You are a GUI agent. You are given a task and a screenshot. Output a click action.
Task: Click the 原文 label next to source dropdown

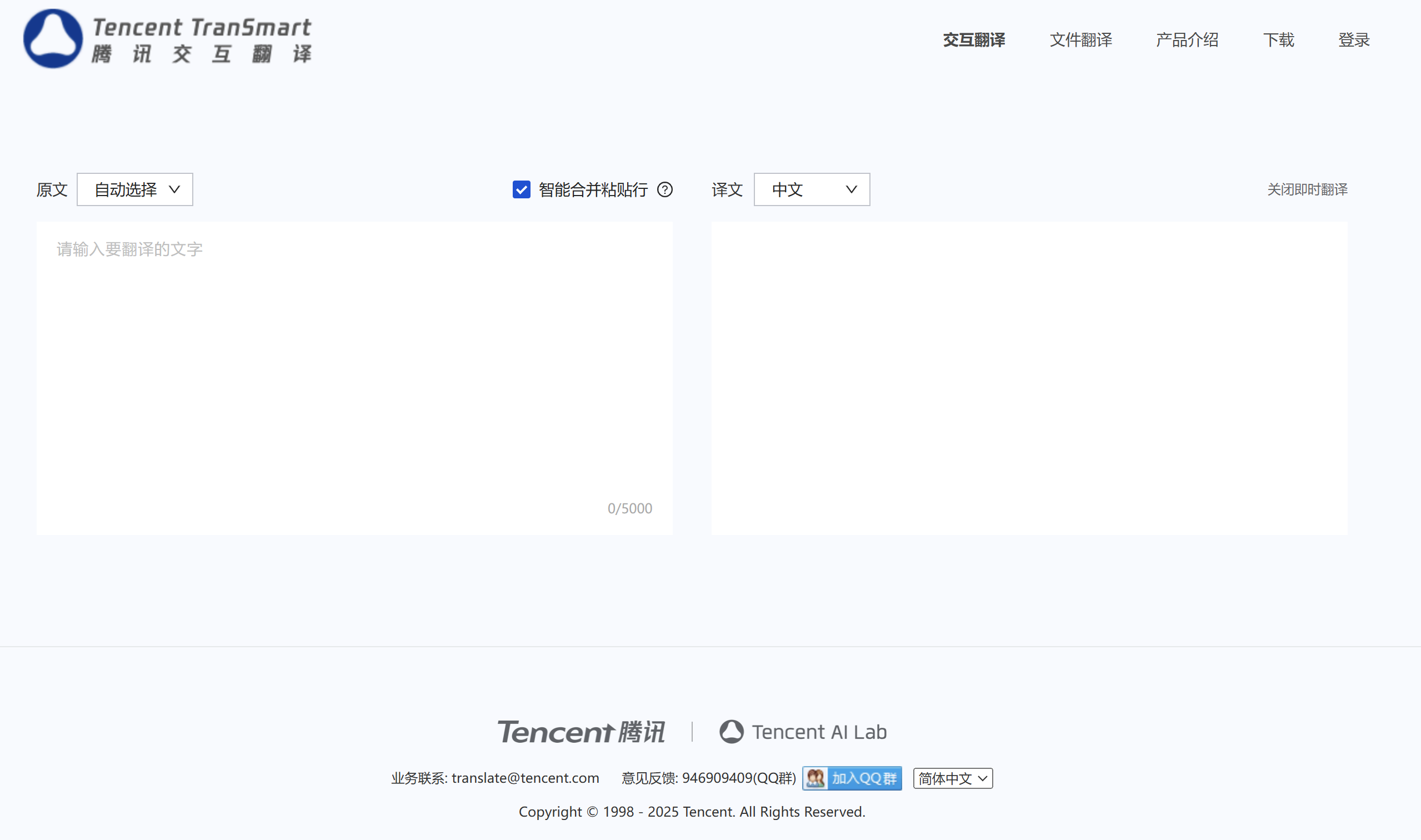point(52,189)
